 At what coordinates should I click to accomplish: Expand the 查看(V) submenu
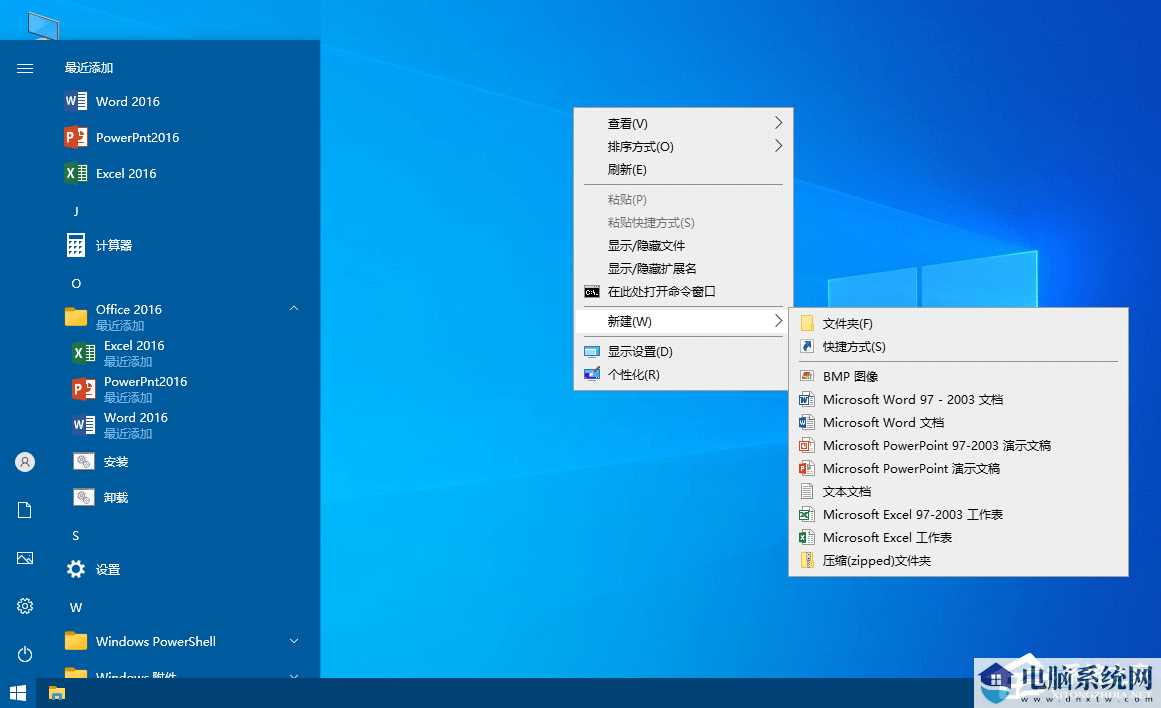click(x=683, y=123)
